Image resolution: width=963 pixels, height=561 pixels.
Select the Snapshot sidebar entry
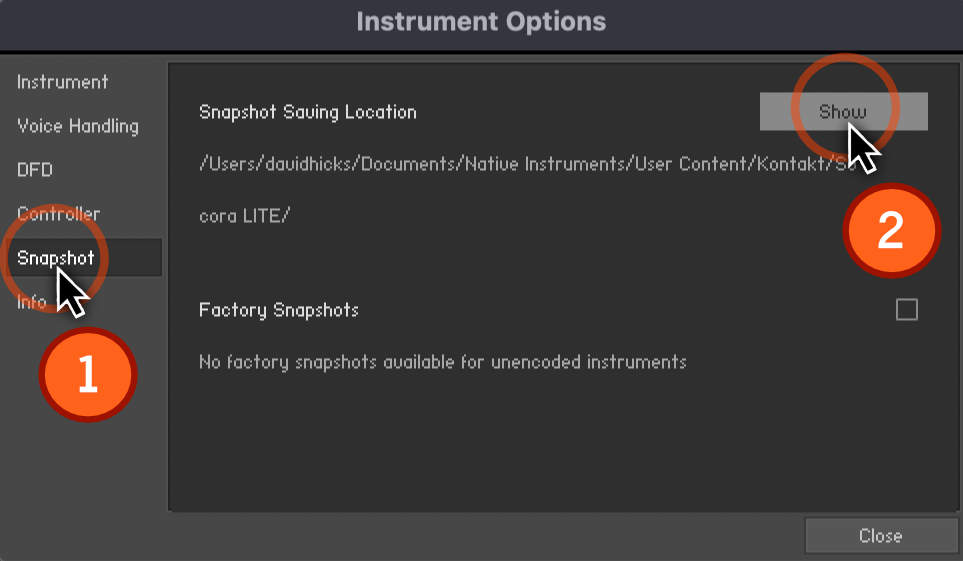point(85,257)
